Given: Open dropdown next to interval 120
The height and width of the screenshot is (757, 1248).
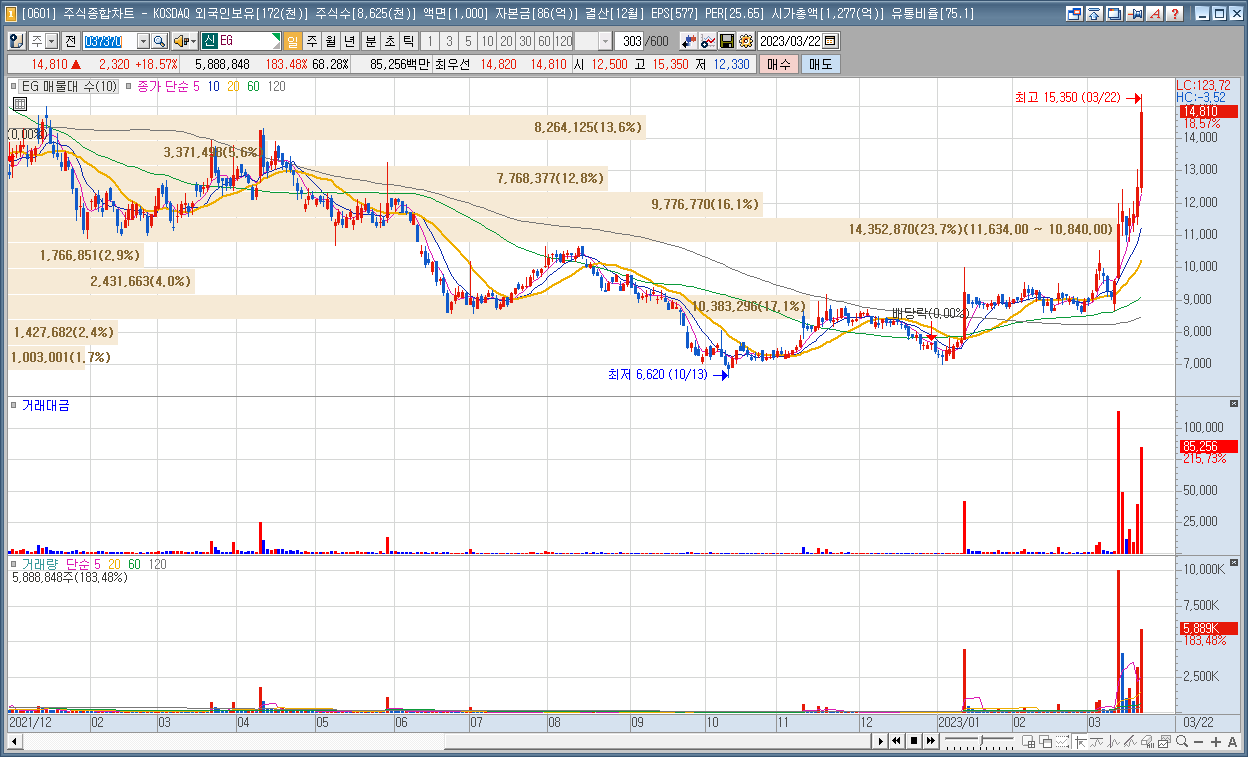Looking at the screenshot, I should coord(605,41).
